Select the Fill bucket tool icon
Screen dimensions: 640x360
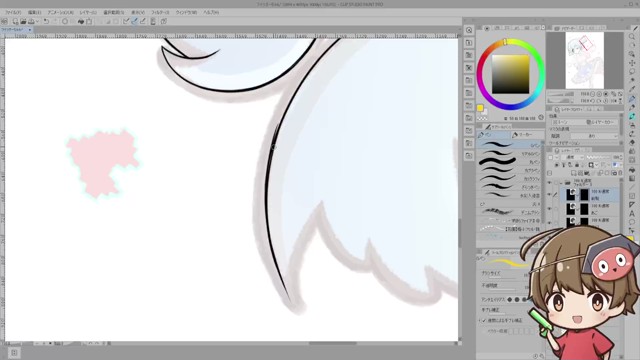(x=632, y=169)
